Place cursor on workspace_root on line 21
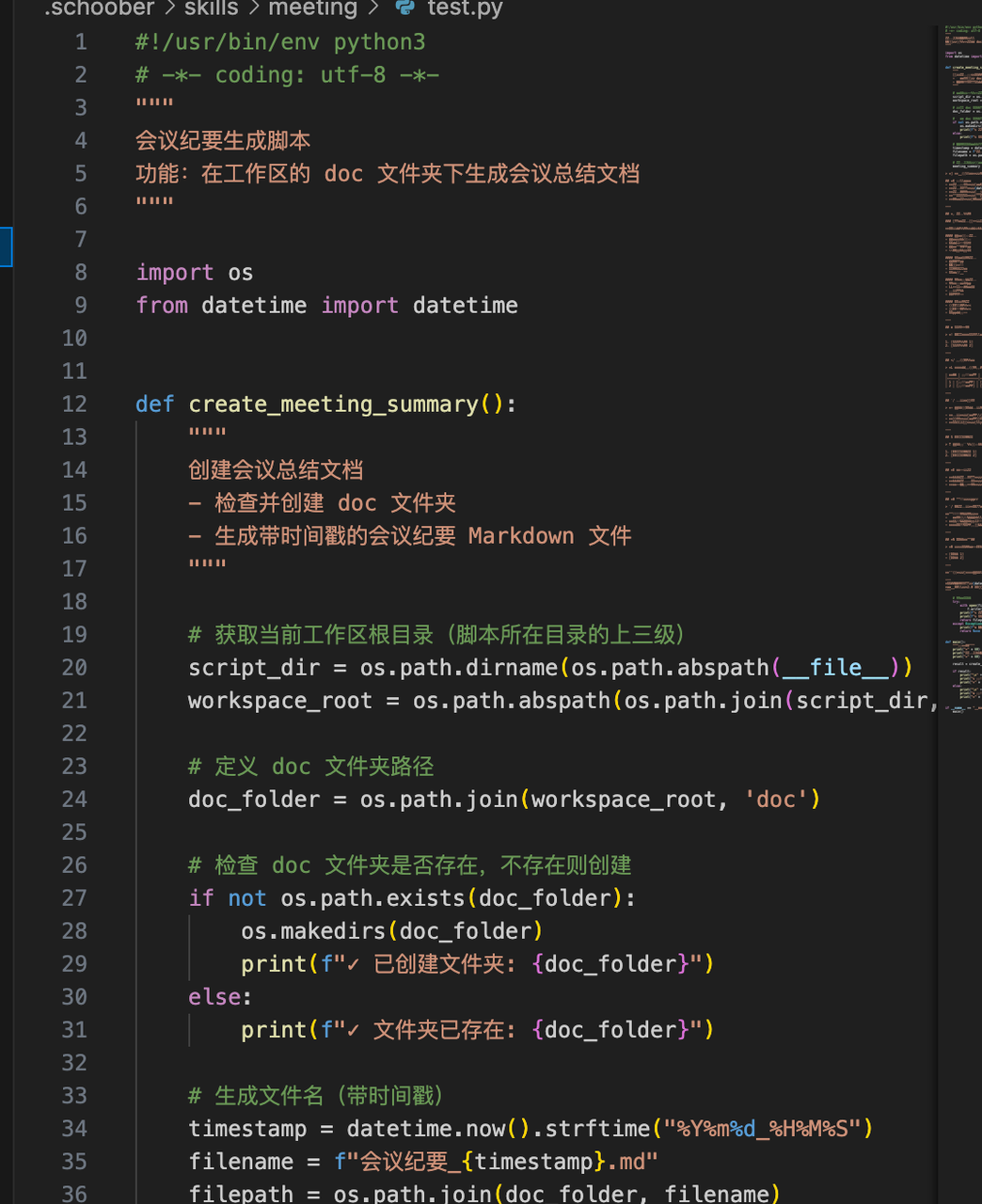The height and width of the screenshot is (1204, 982). coord(280,701)
